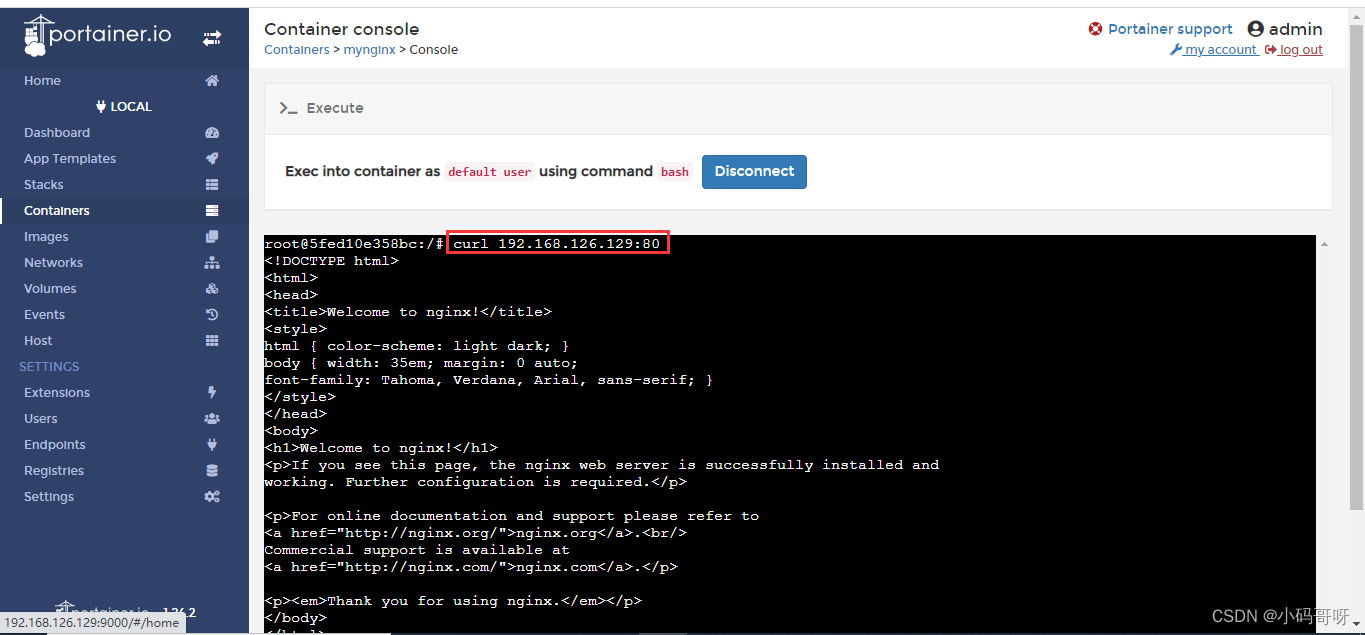
Task: Click the LOCAL endpoint label
Action: pos(124,107)
